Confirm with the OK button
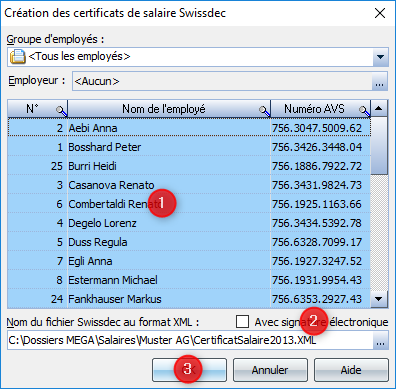The width and height of the screenshot is (396, 389). (x=189, y=370)
